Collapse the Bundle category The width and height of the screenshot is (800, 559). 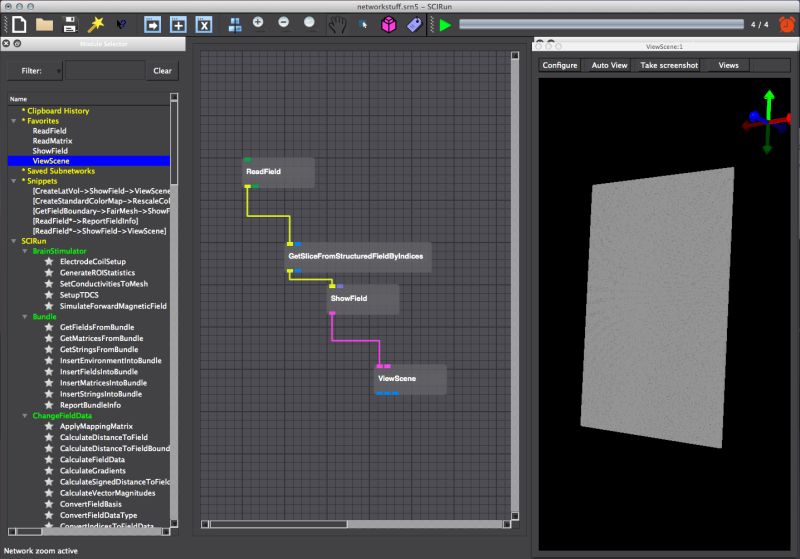click(24, 317)
